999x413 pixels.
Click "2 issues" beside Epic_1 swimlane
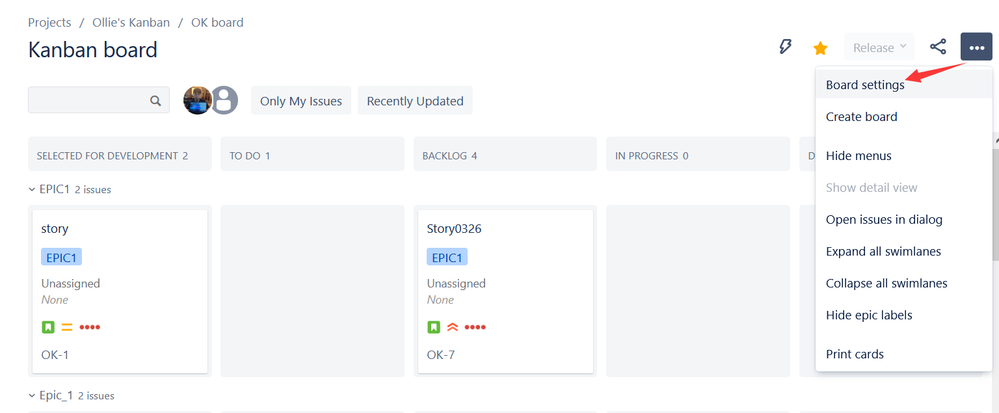click(x=96, y=396)
